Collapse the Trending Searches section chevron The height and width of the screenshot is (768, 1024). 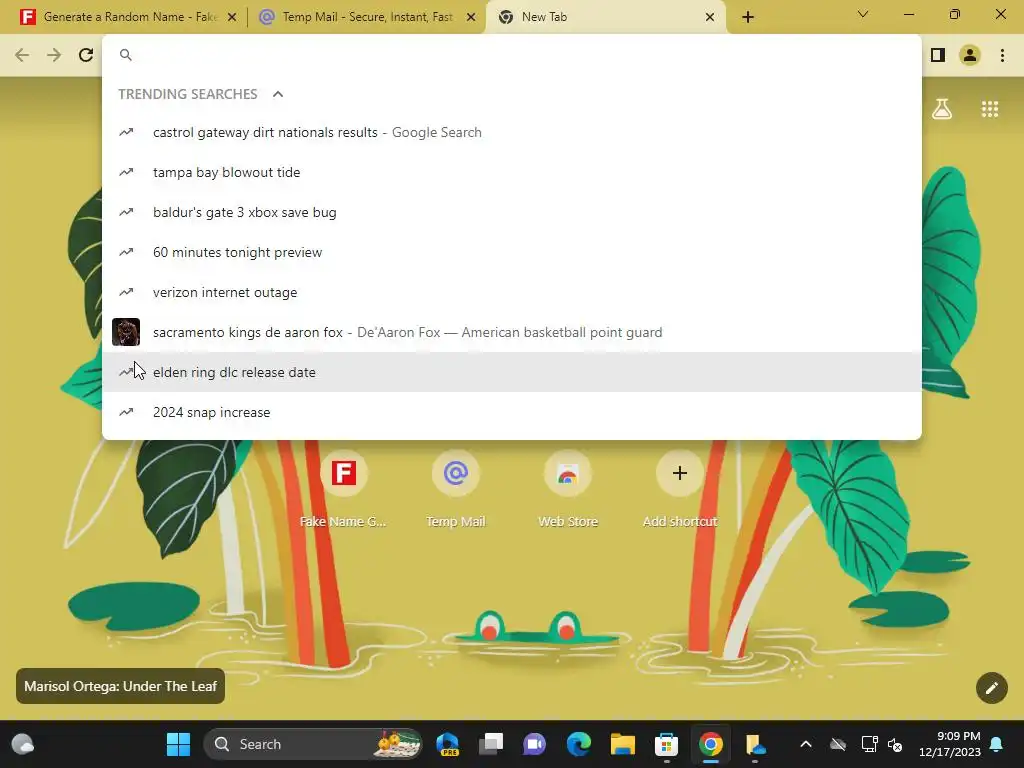click(x=278, y=94)
